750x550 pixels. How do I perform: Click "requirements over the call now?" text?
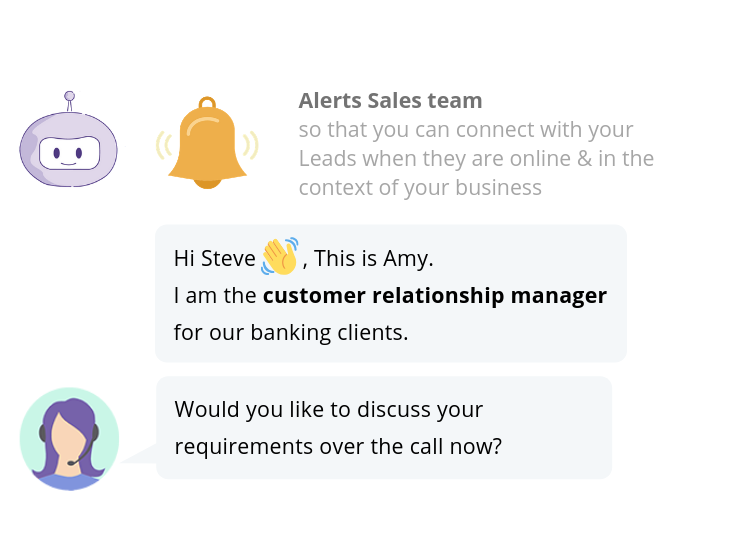point(337,447)
